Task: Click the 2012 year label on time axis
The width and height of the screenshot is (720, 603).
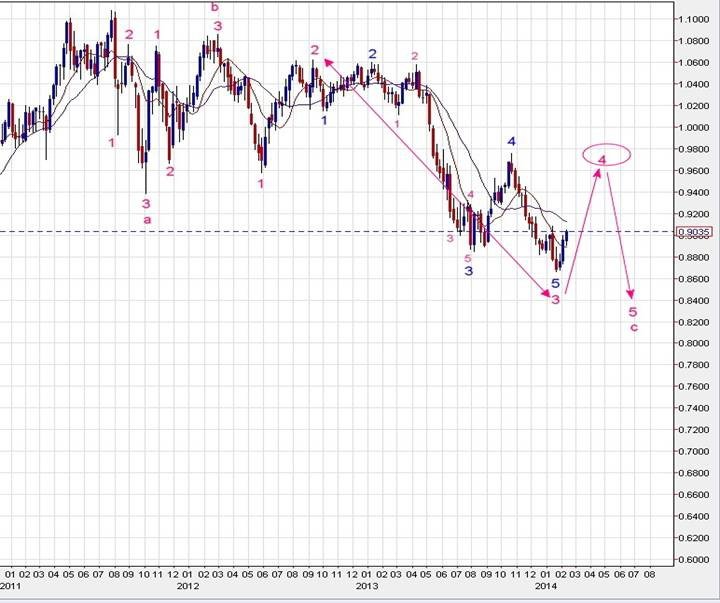Action: point(187,586)
